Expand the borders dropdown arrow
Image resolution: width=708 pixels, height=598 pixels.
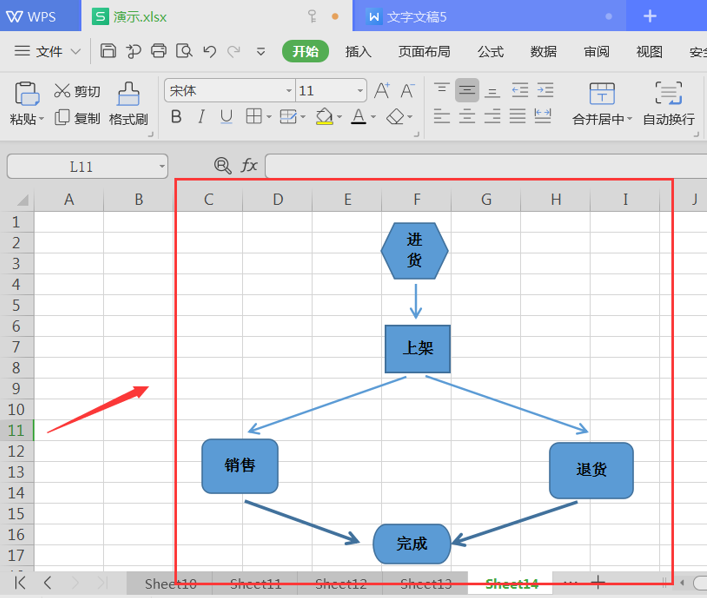point(269,117)
